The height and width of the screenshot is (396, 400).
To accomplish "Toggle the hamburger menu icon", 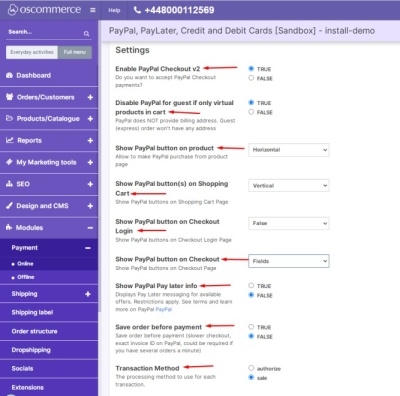I will click(93, 10).
